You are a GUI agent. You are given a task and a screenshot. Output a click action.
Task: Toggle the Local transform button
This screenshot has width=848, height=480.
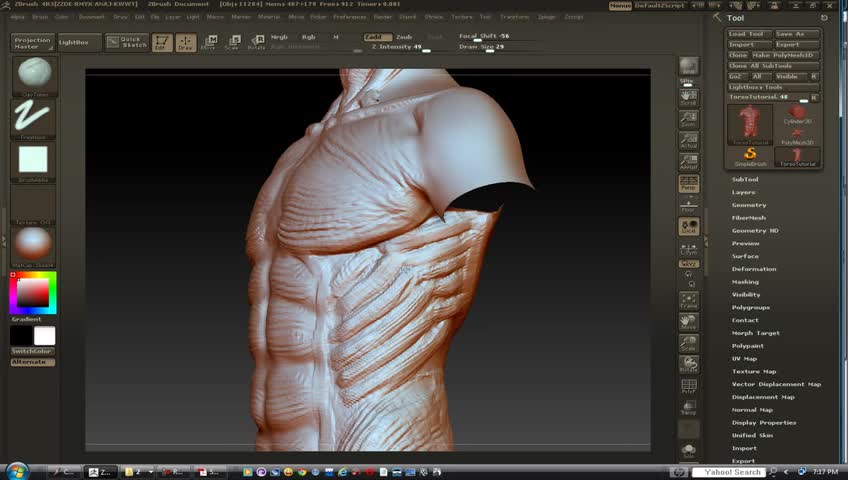click(689, 227)
